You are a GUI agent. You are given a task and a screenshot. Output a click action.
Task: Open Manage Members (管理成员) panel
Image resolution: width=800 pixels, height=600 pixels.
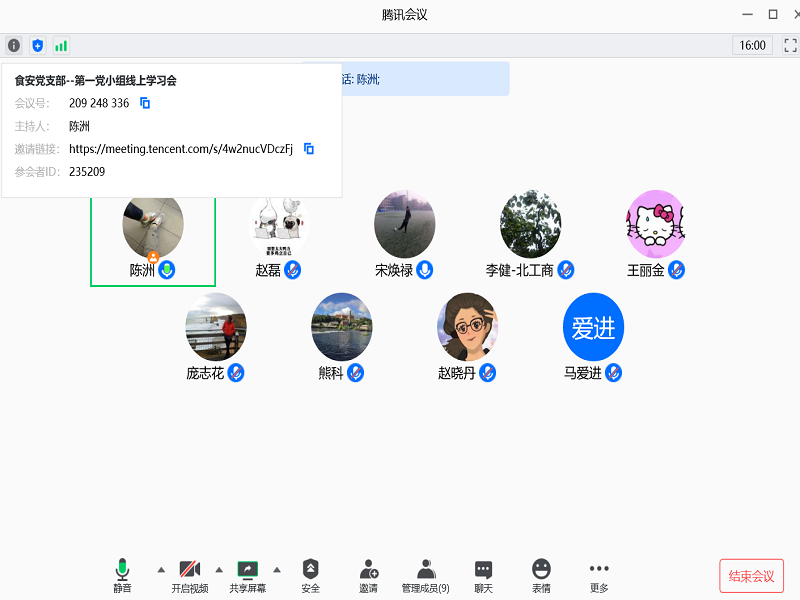click(x=426, y=575)
